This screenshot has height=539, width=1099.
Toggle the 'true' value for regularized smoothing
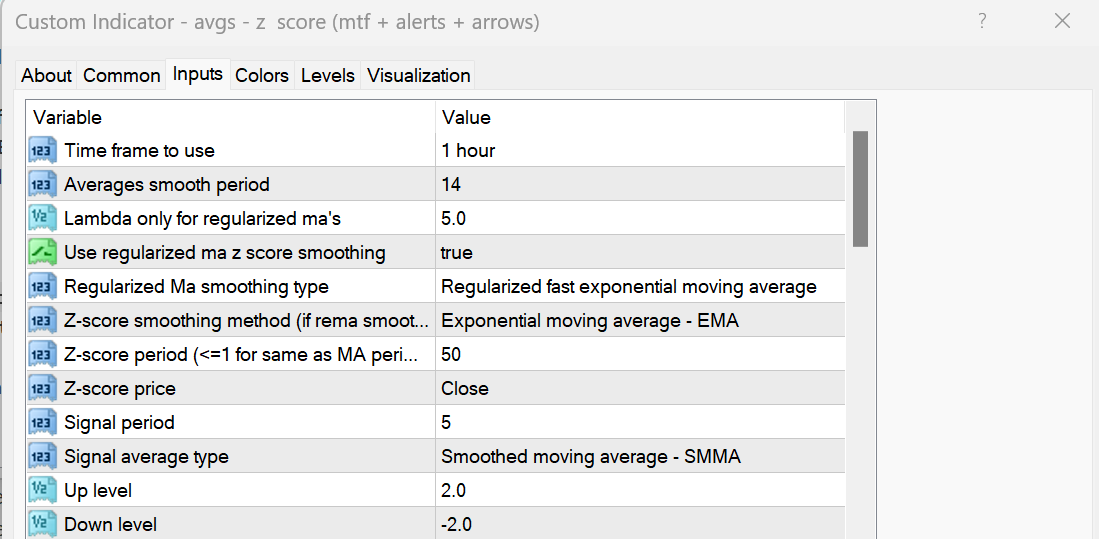point(457,253)
